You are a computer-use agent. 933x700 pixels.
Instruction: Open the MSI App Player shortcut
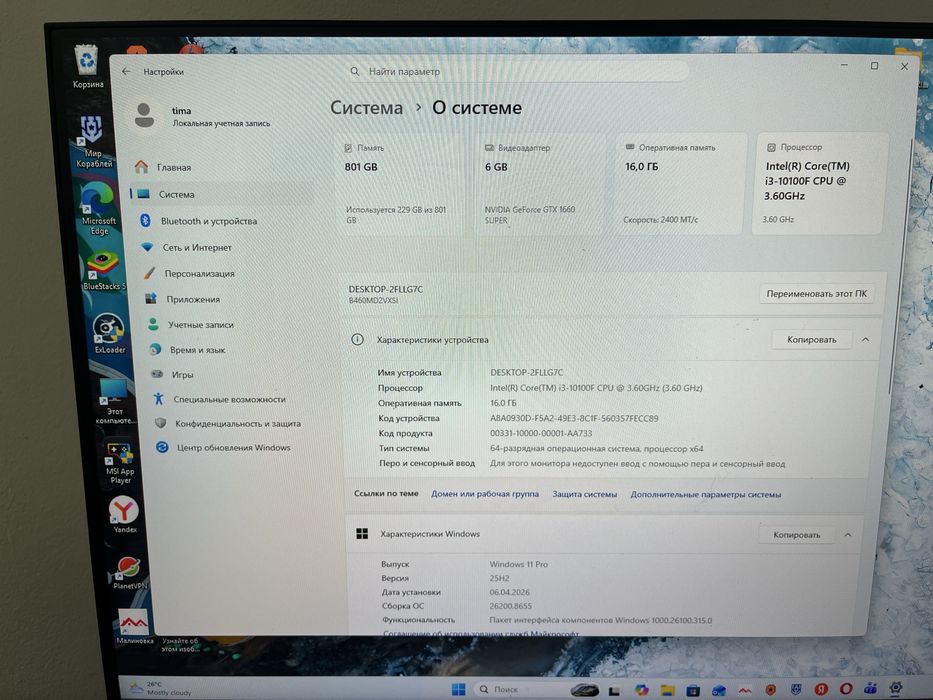(x=120, y=463)
